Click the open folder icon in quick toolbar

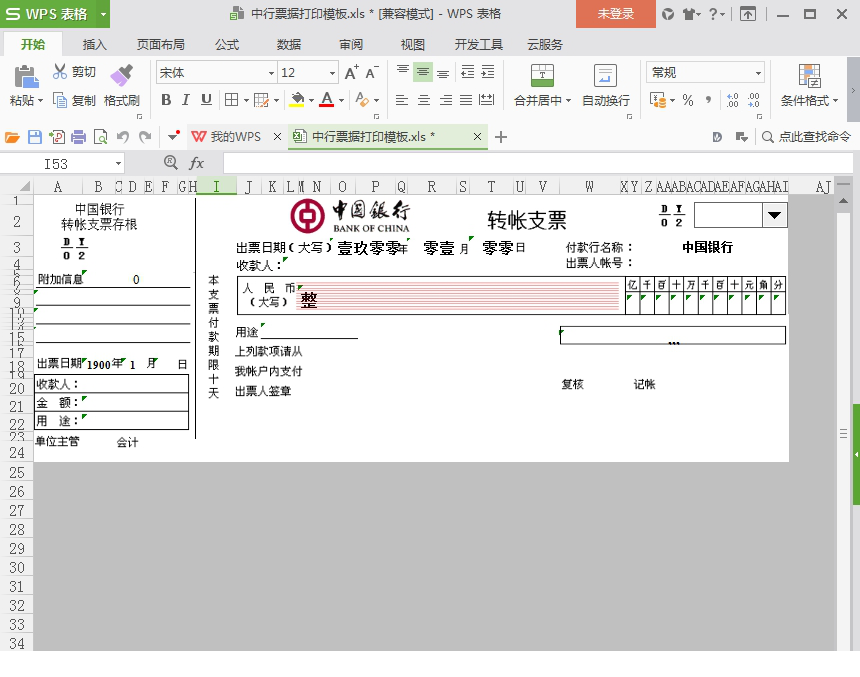12,137
